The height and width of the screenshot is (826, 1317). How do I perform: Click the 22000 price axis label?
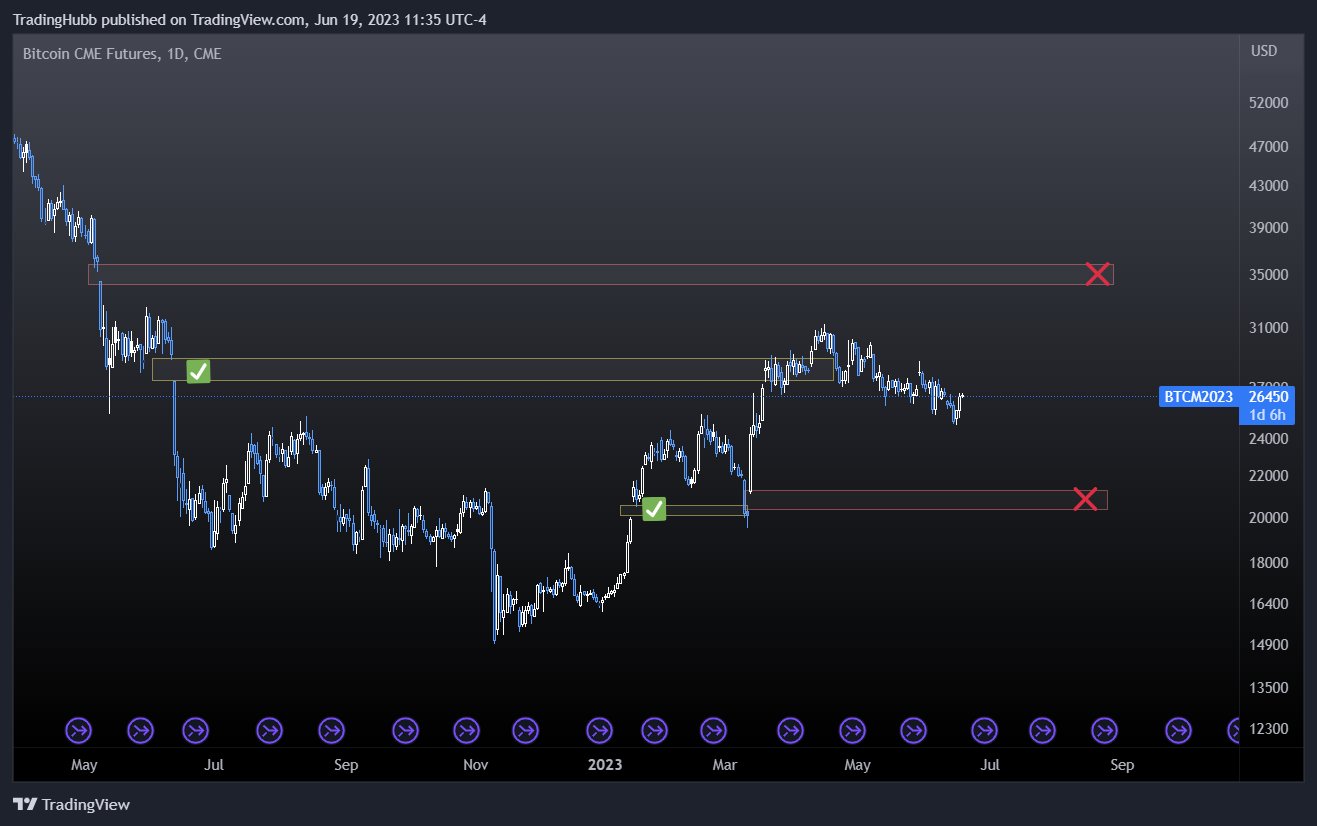(1268, 476)
